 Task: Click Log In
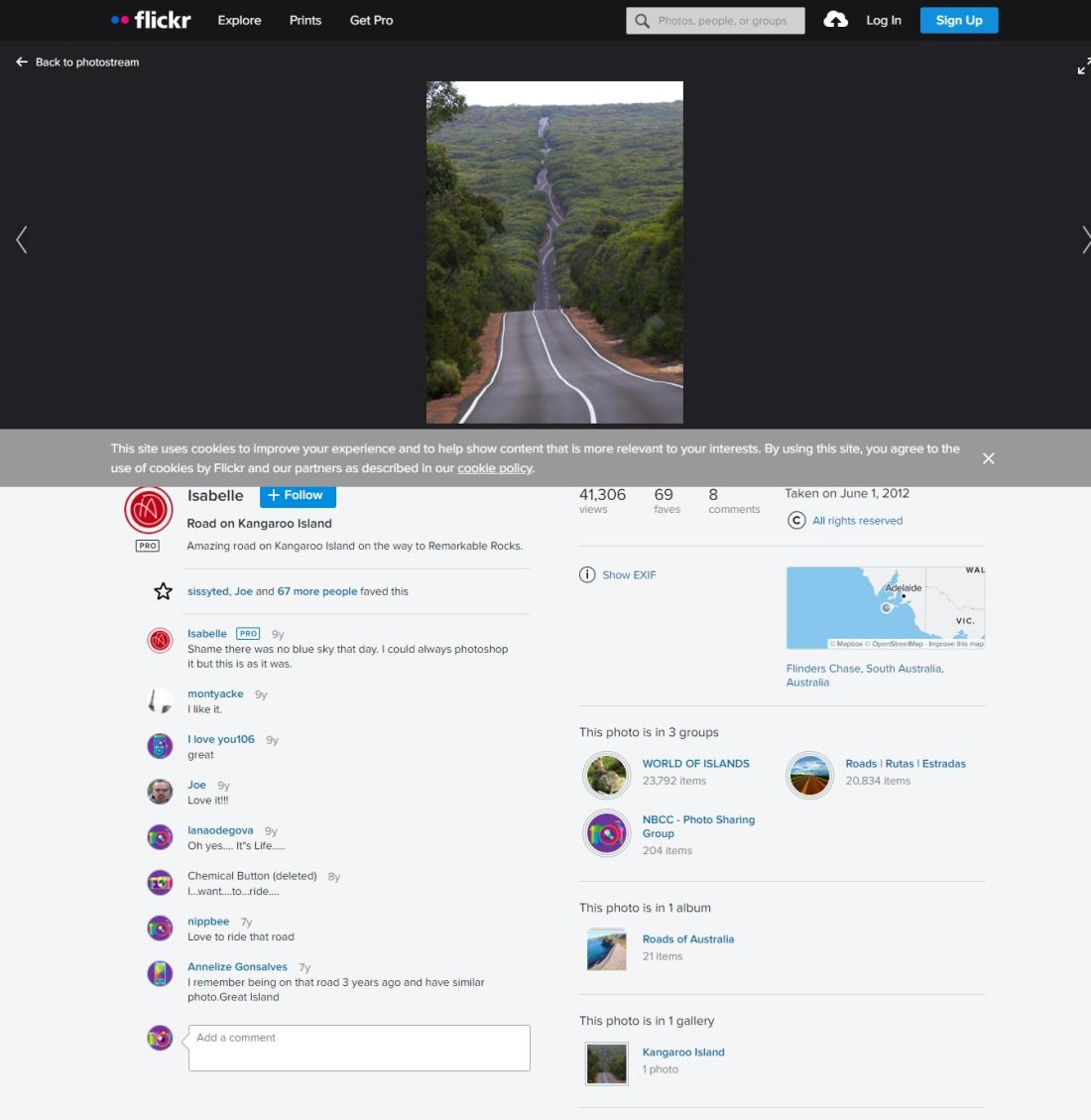pyautogui.click(x=884, y=20)
